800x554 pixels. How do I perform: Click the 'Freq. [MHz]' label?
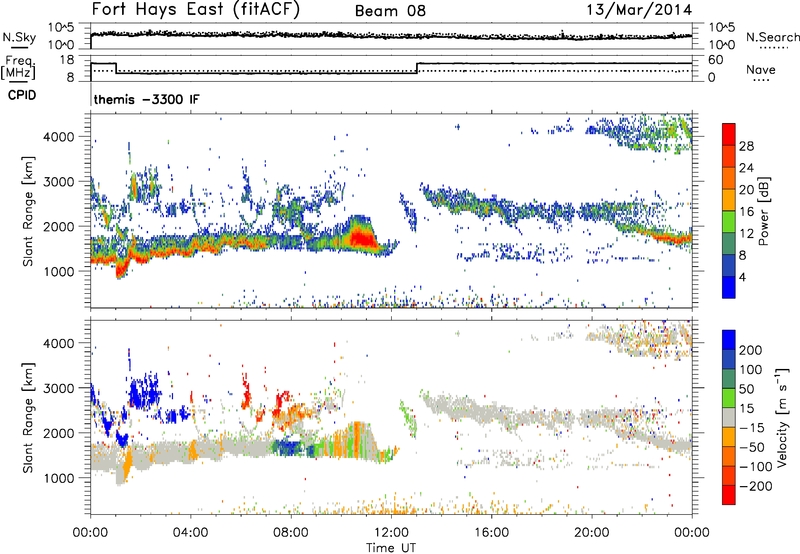pyautogui.click(x=18, y=68)
